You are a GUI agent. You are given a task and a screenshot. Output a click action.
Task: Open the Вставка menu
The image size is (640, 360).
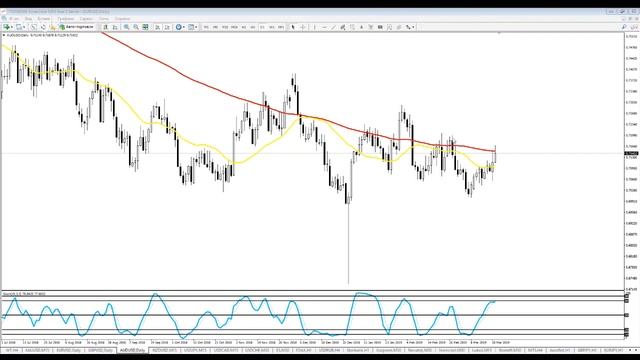(44, 19)
